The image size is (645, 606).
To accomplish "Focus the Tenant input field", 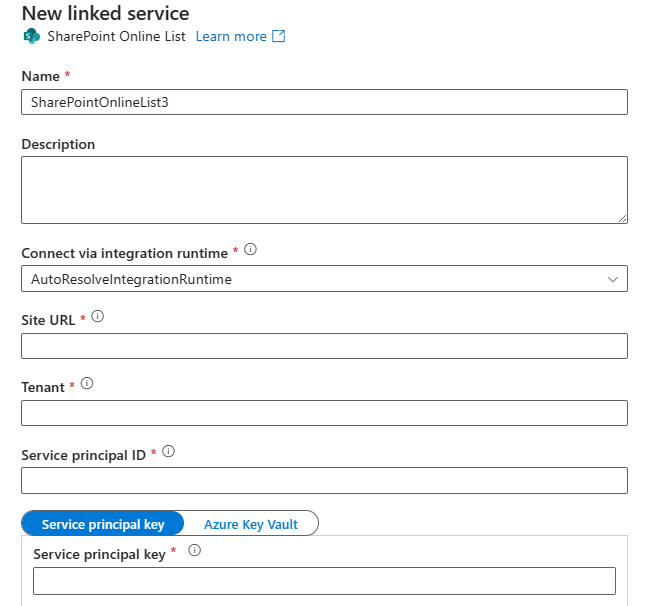I will (x=324, y=413).
